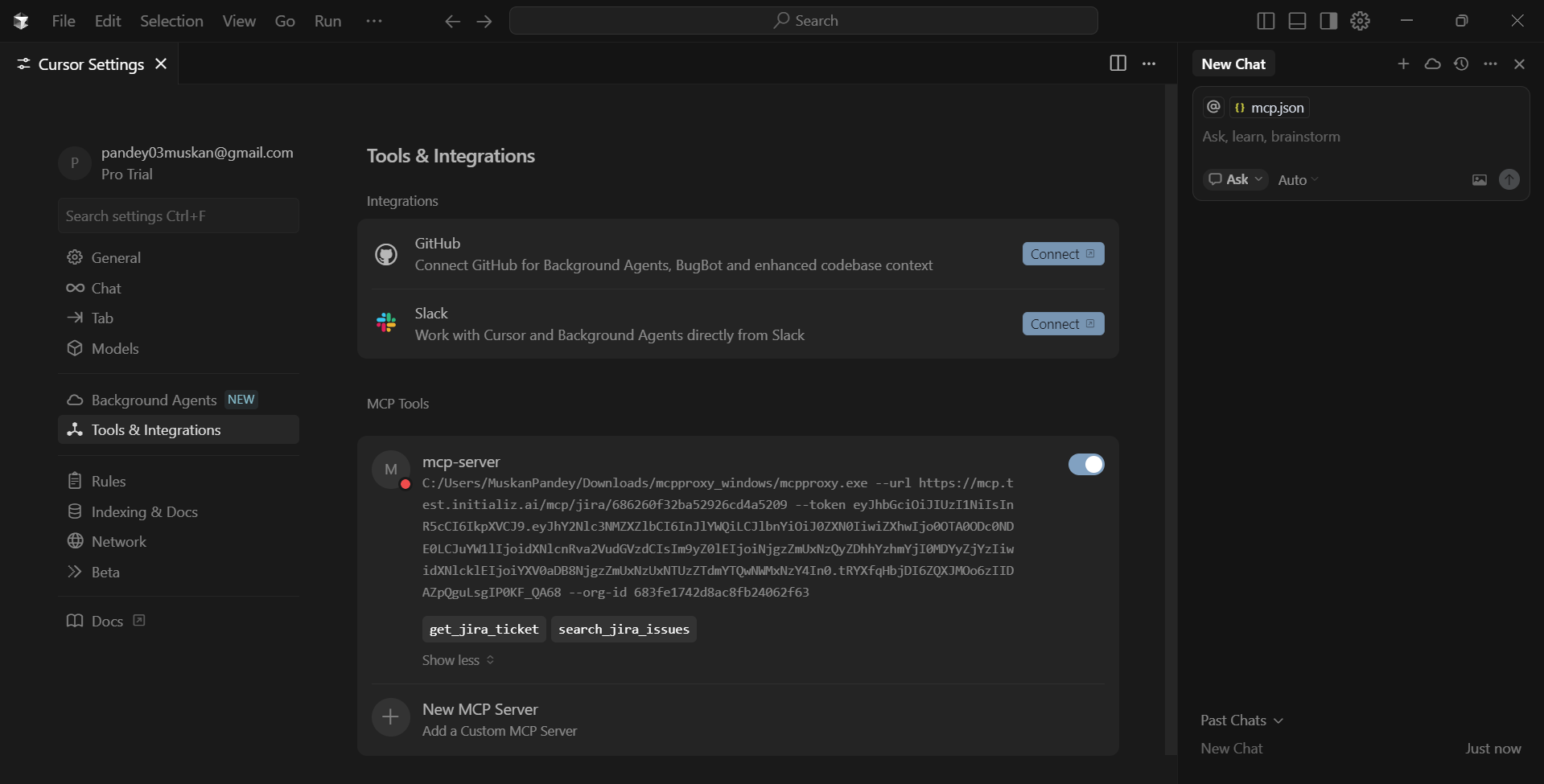Open the Run menu
The height and width of the screenshot is (784, 1544).
point(327,21)
